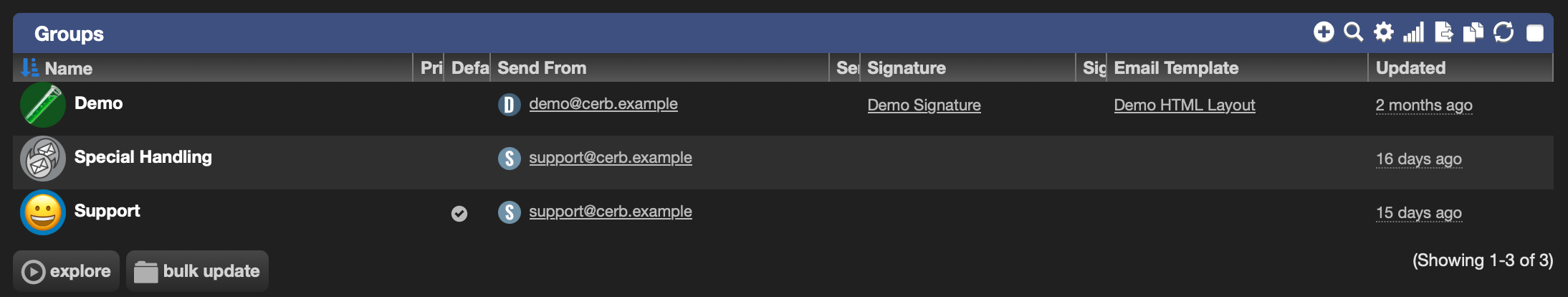
Task: Sort by the Send From column
Action: [542, 68]
